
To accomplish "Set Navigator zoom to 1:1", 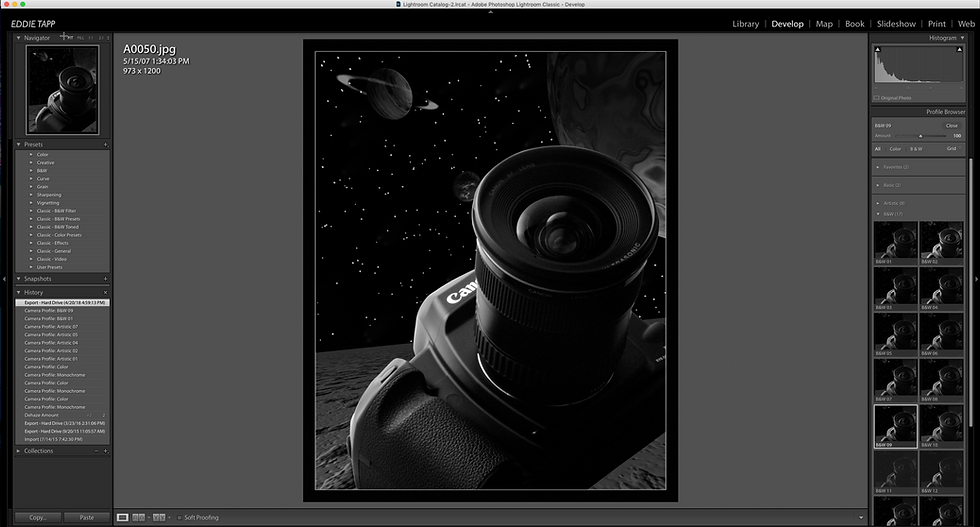I will tap(91, 38).
